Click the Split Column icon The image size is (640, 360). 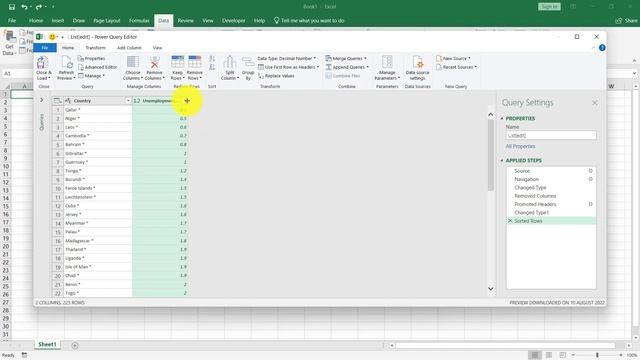[x=230, y=63]
